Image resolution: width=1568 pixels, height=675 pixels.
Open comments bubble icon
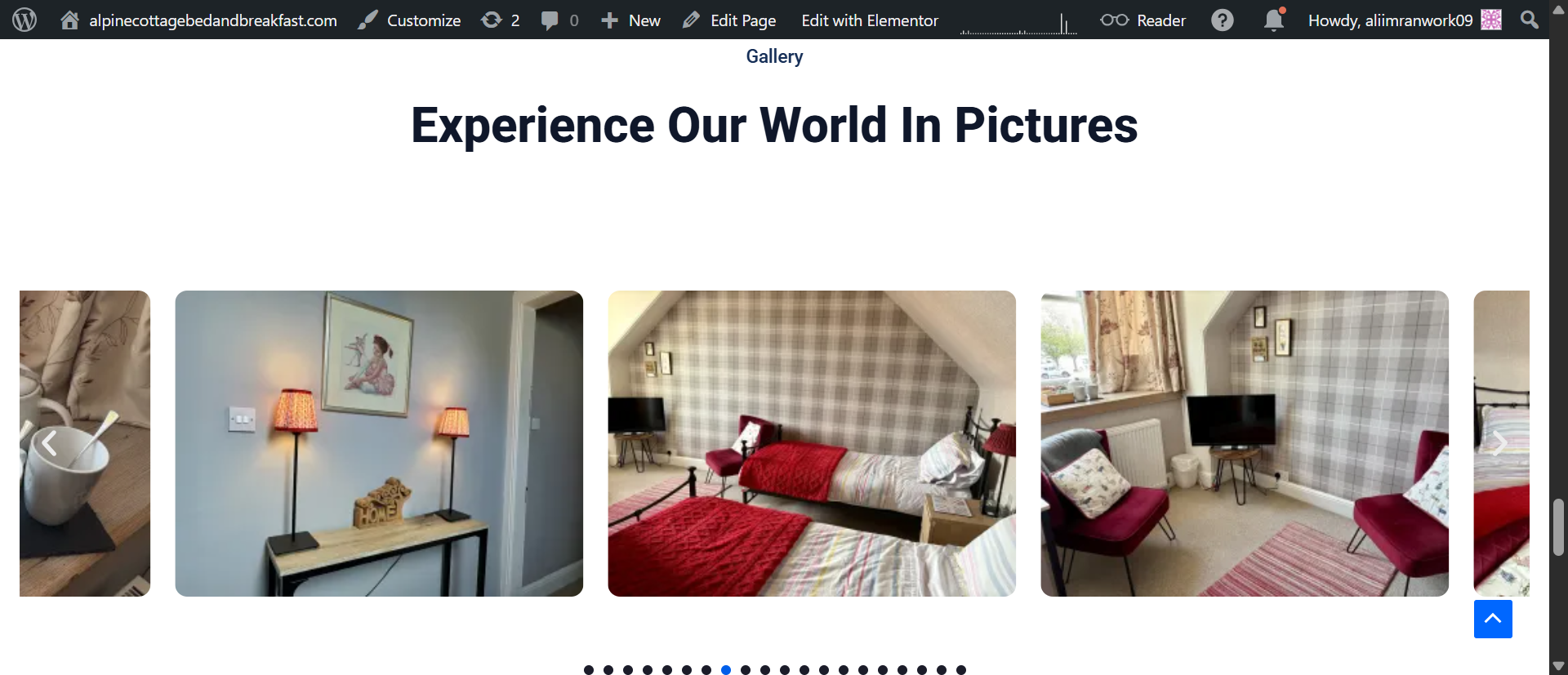(x=550, y=20)
